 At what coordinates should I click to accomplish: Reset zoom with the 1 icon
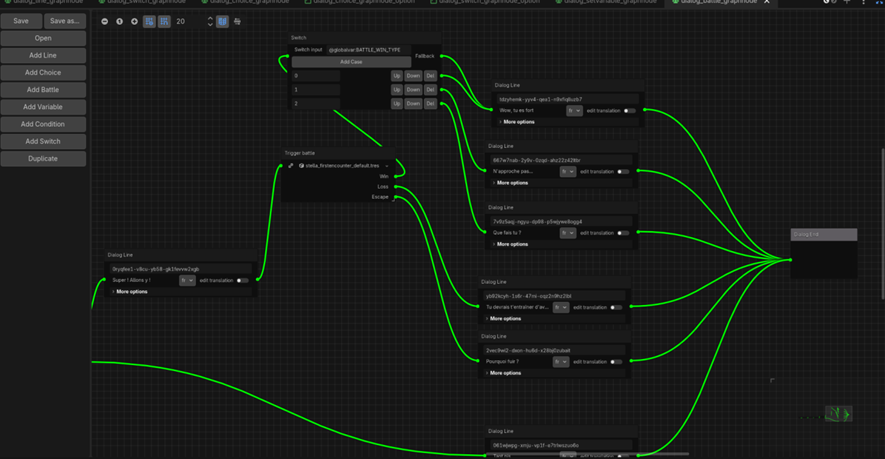point(119,21)
